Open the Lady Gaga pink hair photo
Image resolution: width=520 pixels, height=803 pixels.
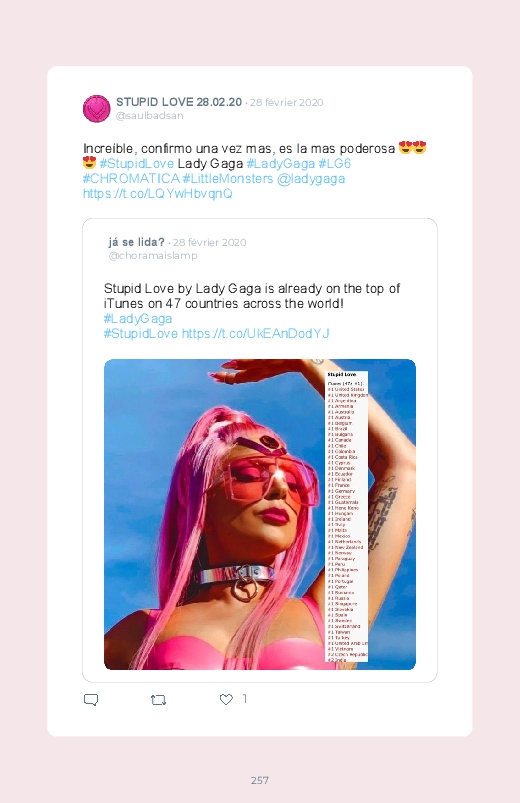click(260, 514)
